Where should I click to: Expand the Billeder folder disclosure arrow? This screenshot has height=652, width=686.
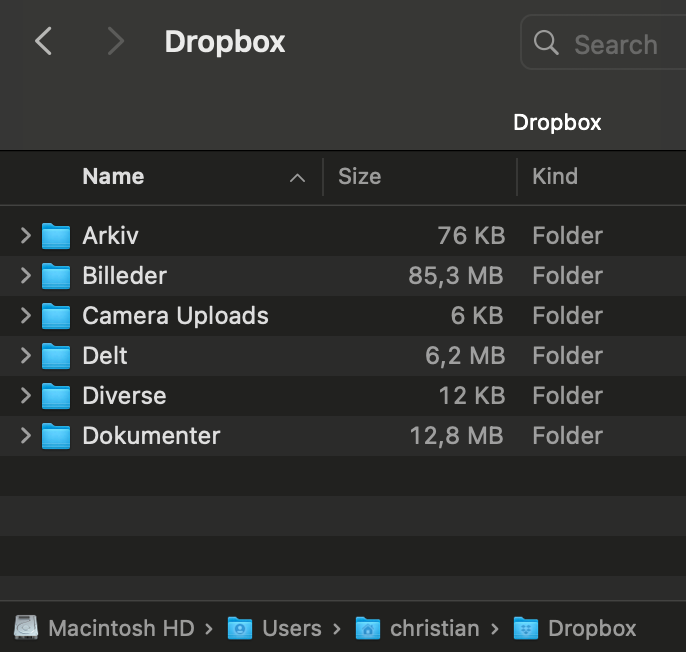26,276
